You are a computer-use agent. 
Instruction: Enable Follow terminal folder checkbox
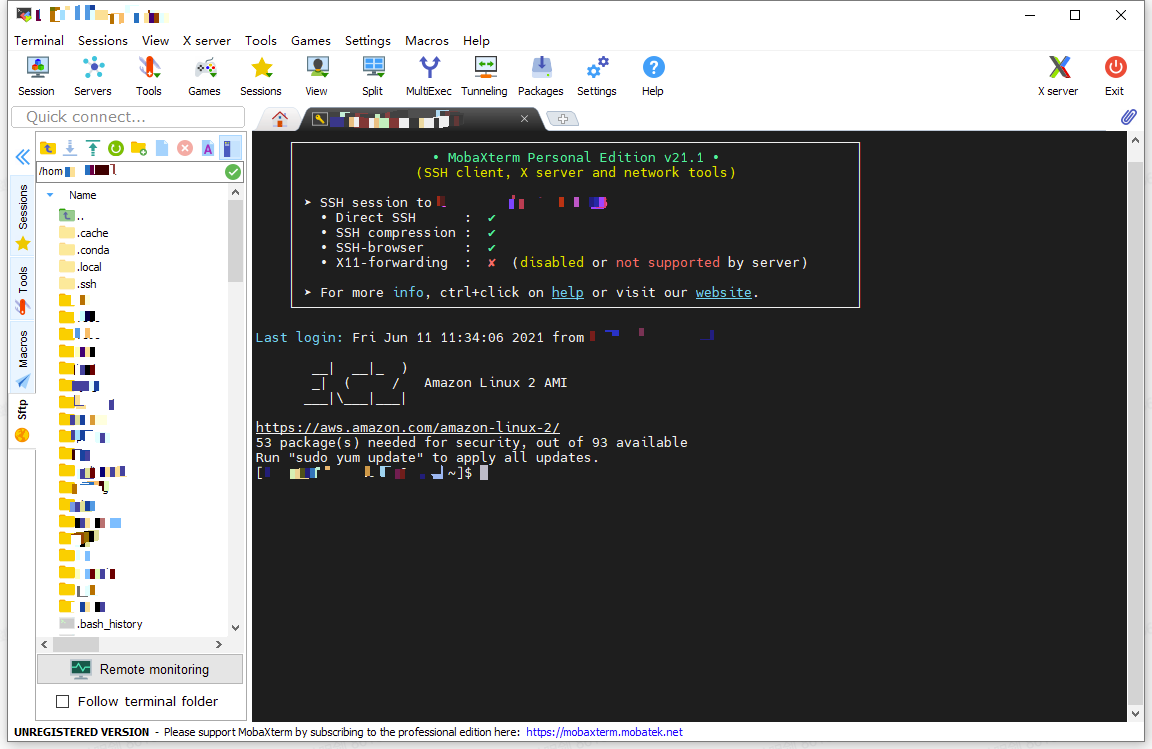[x=63, y=701]
